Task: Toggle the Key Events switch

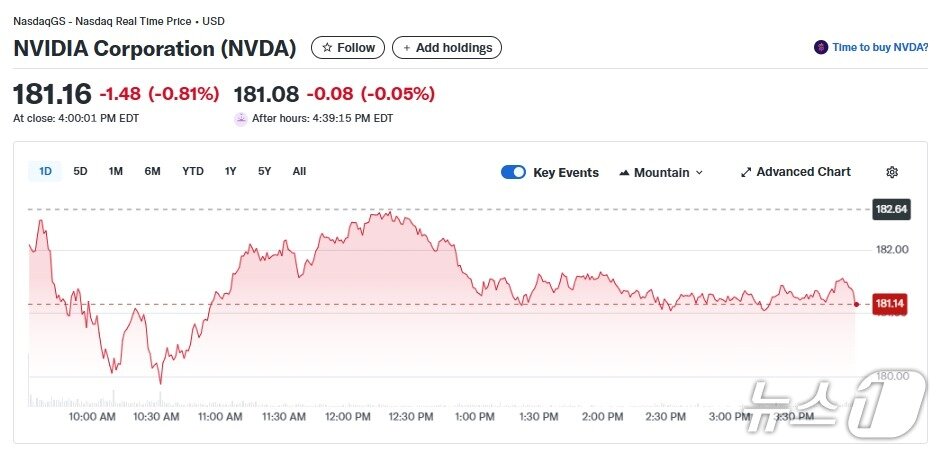Action: (x=513, y=172)
